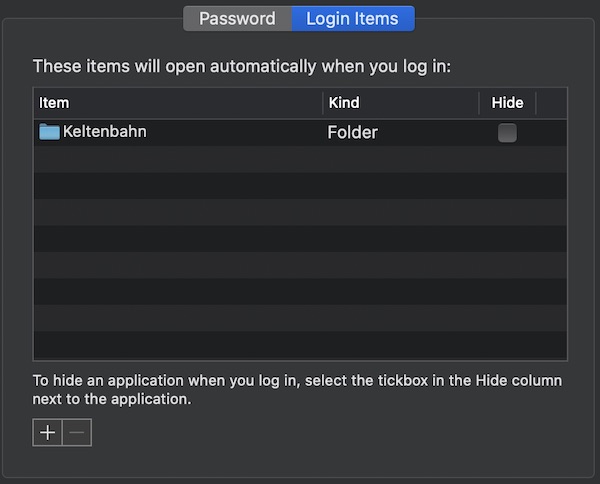Select the Login Items tab

352,18
